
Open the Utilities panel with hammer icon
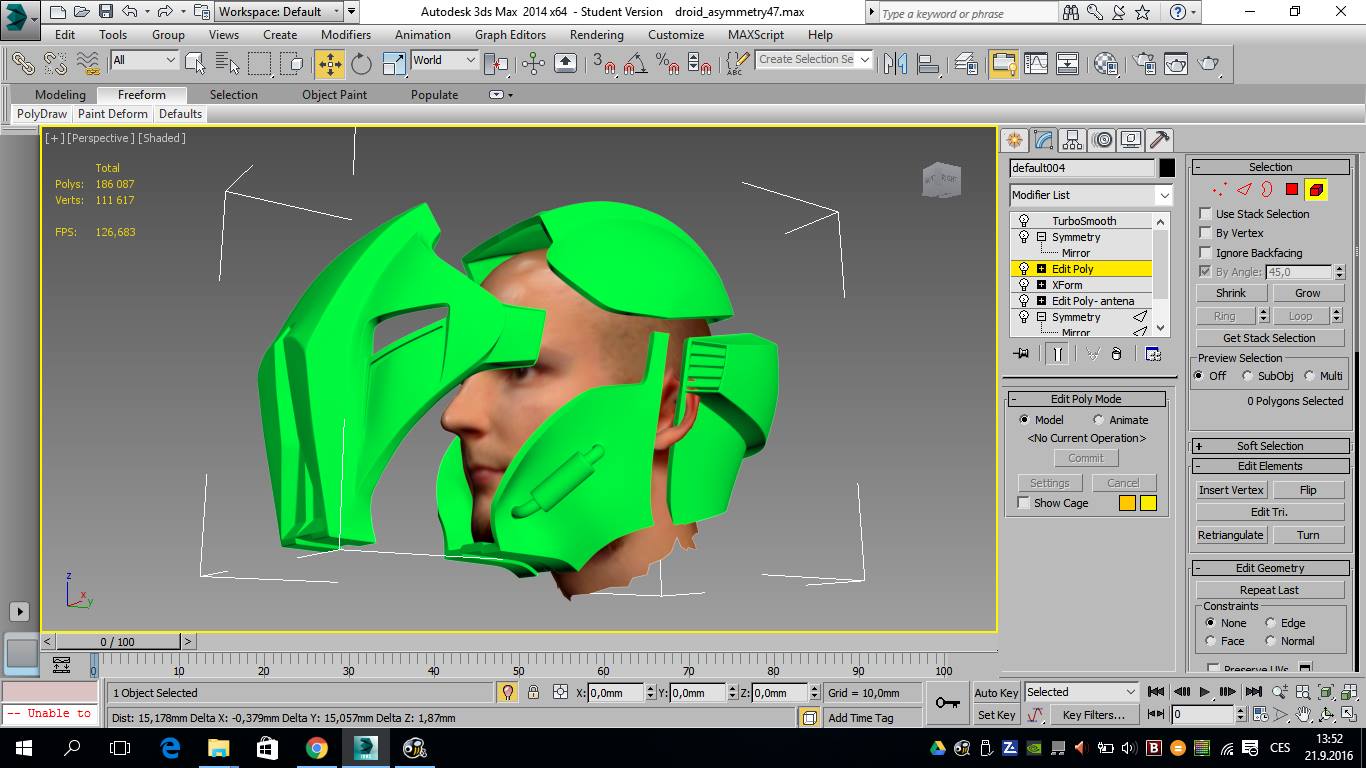(x=1159, y=140)
